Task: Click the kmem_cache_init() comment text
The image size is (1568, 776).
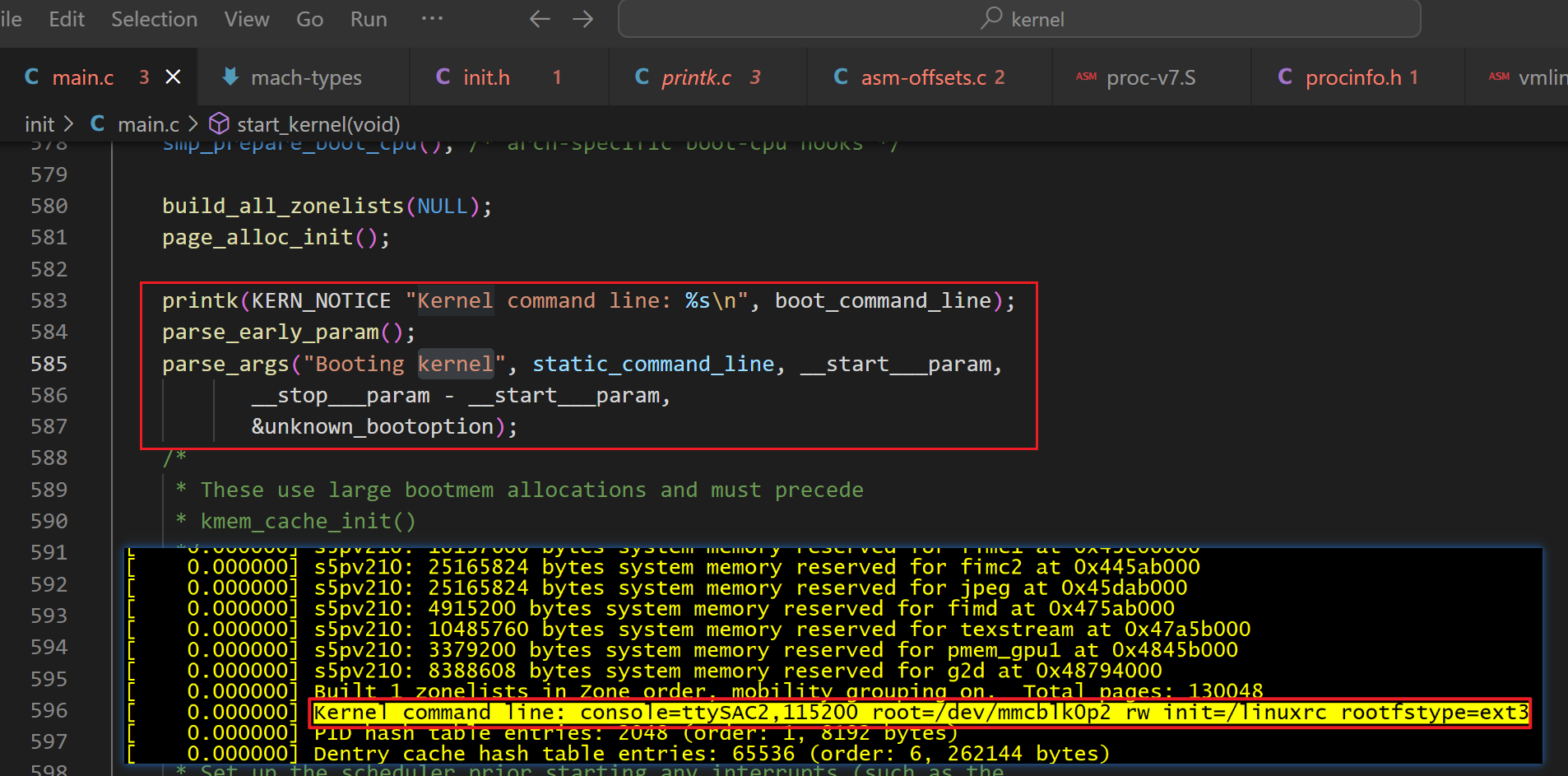Action: pyautogui.click(x=308, y=522)
